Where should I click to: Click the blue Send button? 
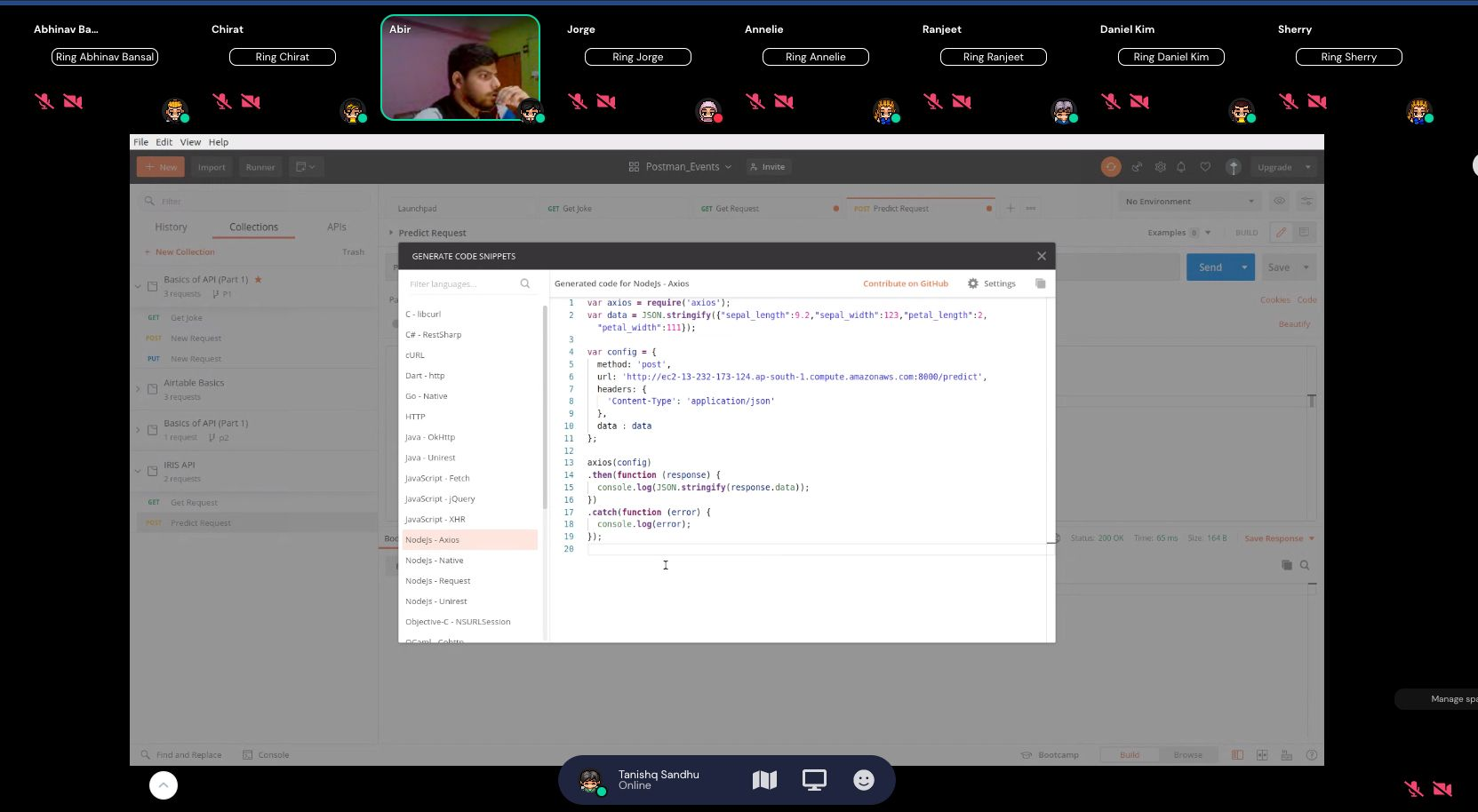[x=1210, y=267]
